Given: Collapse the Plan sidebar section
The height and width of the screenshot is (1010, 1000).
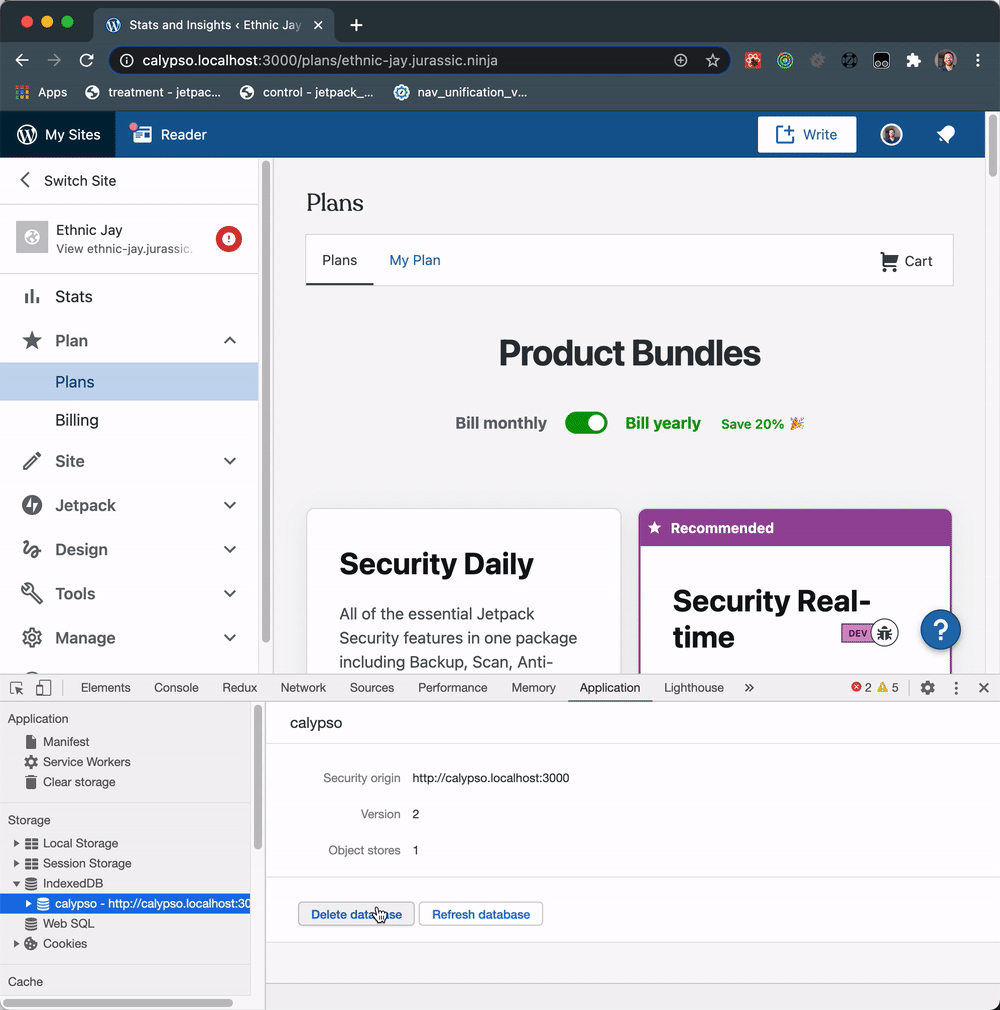Looking at the screenshot, I should click(x=229, y=340).
